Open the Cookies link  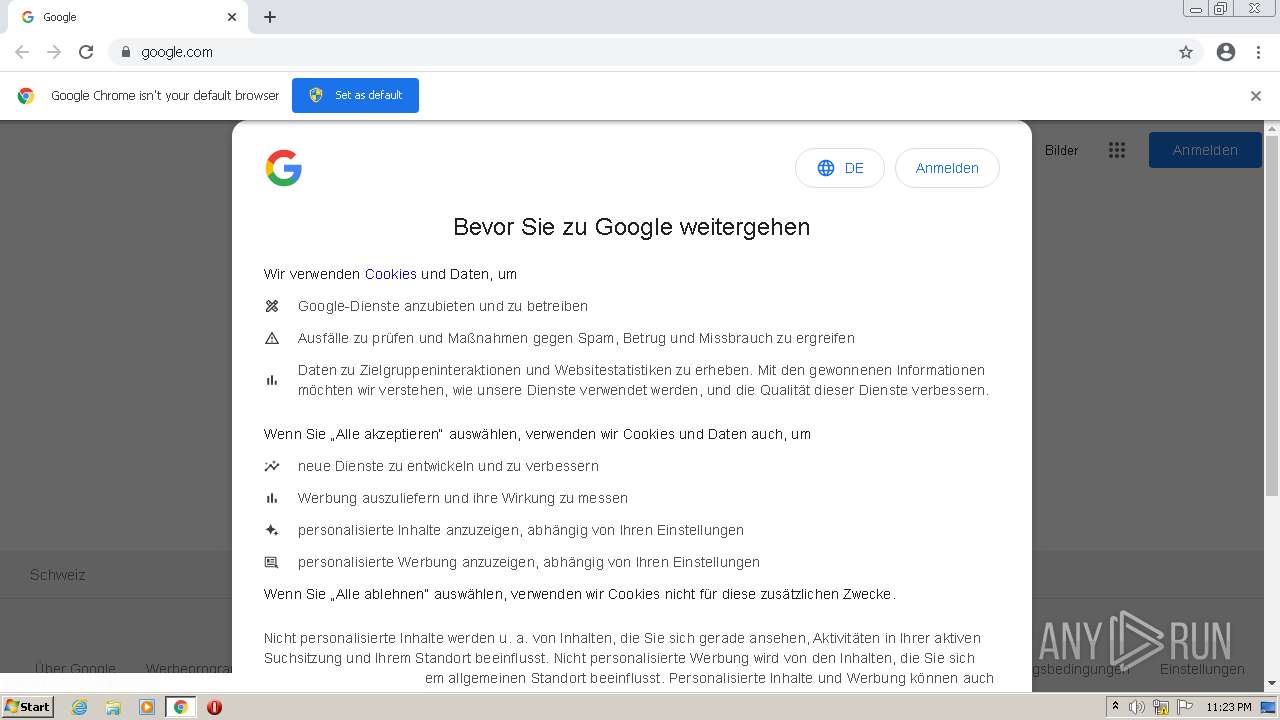[x=391, y=274]
